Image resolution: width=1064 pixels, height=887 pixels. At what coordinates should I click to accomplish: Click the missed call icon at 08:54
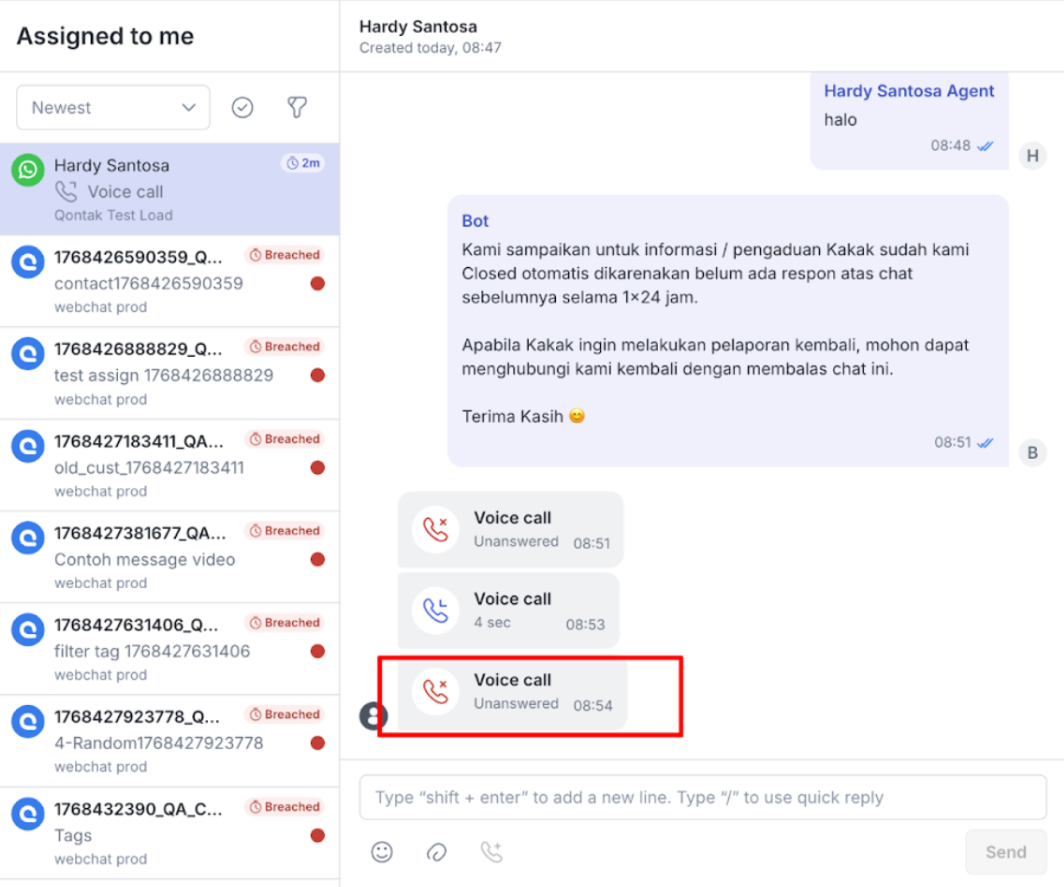click(436, 691)
